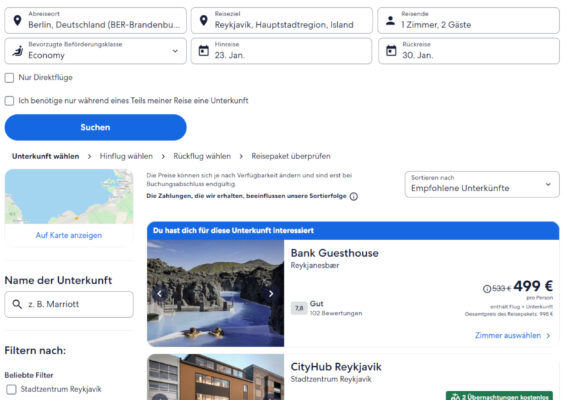Viewport: 567px width, 400px height.
Task: Select the Unterkunft wählen step
Action: 46,156
